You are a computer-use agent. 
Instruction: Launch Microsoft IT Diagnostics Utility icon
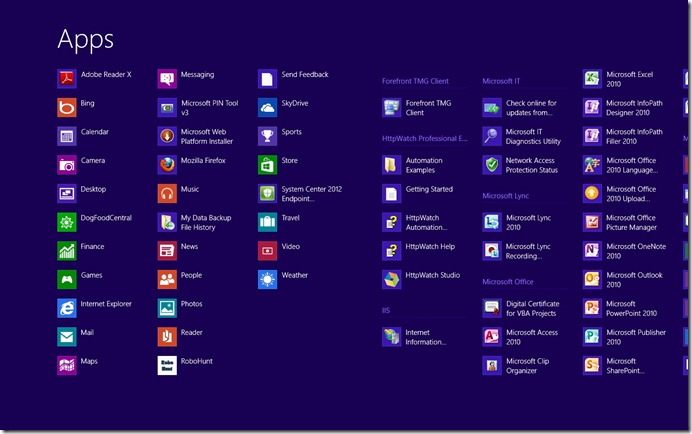pos(492,136)
